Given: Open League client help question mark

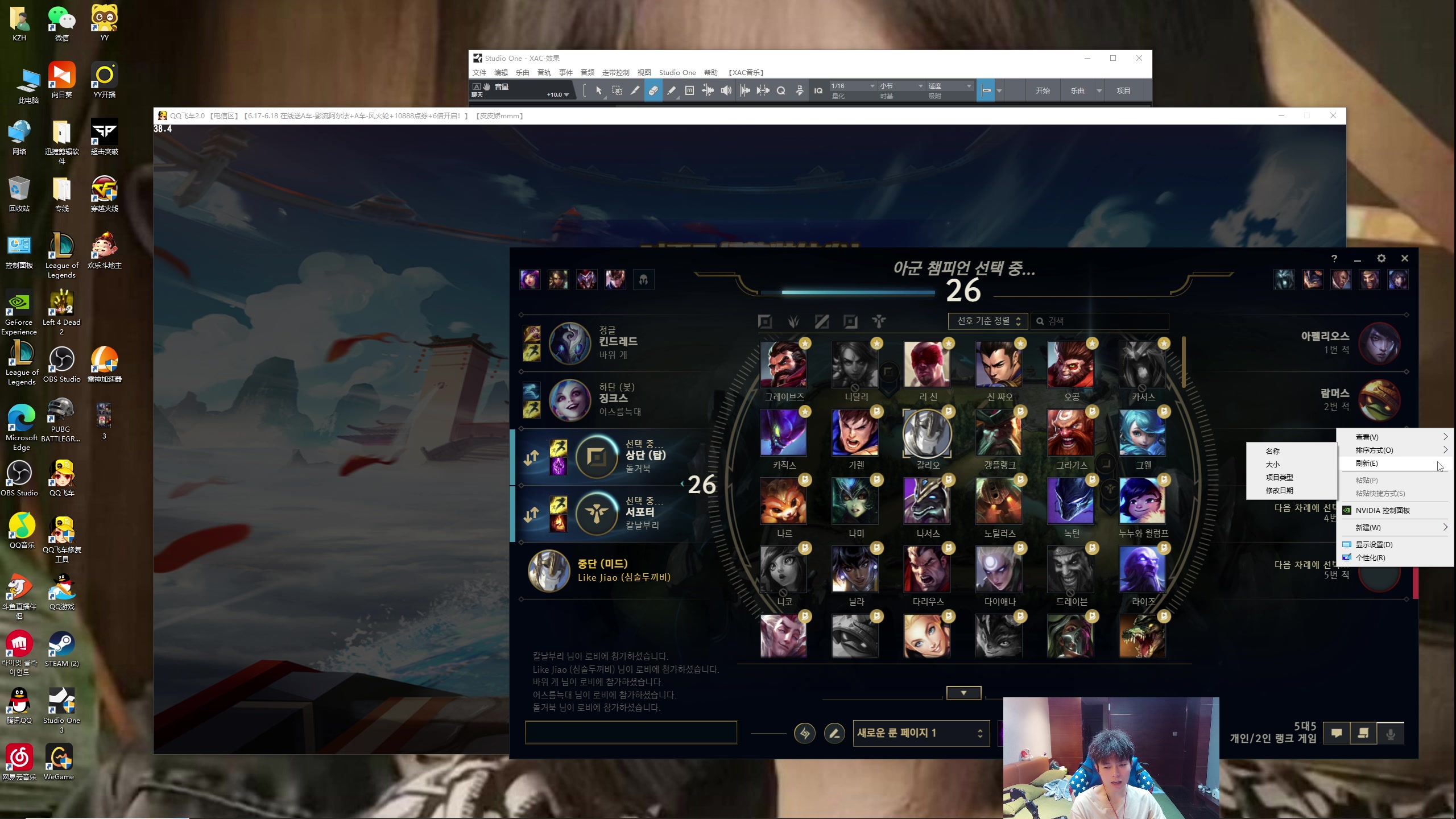Looking at the screenshot, I should click(1334, 258).
